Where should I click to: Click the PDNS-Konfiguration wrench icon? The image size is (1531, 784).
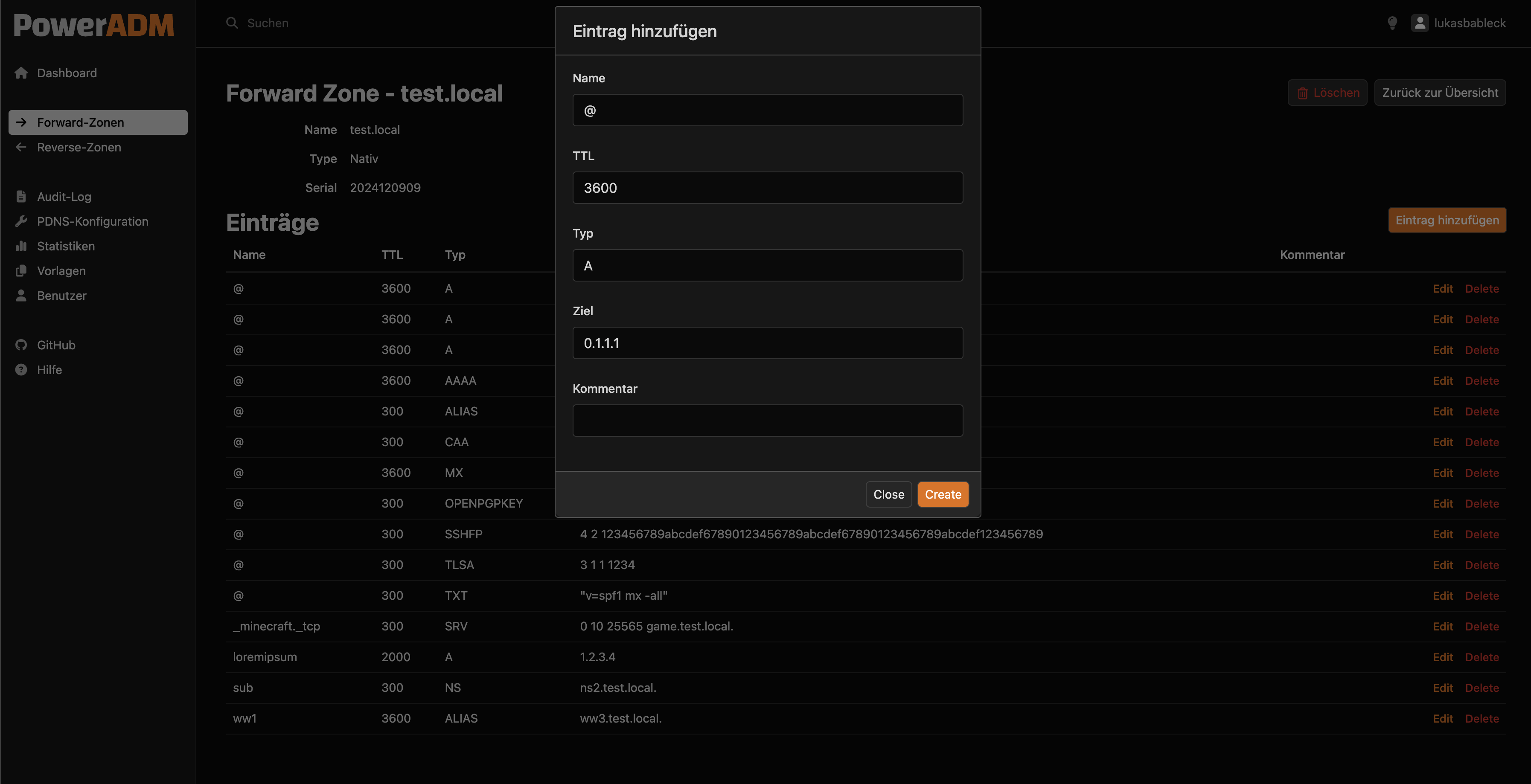coord(21,221)
